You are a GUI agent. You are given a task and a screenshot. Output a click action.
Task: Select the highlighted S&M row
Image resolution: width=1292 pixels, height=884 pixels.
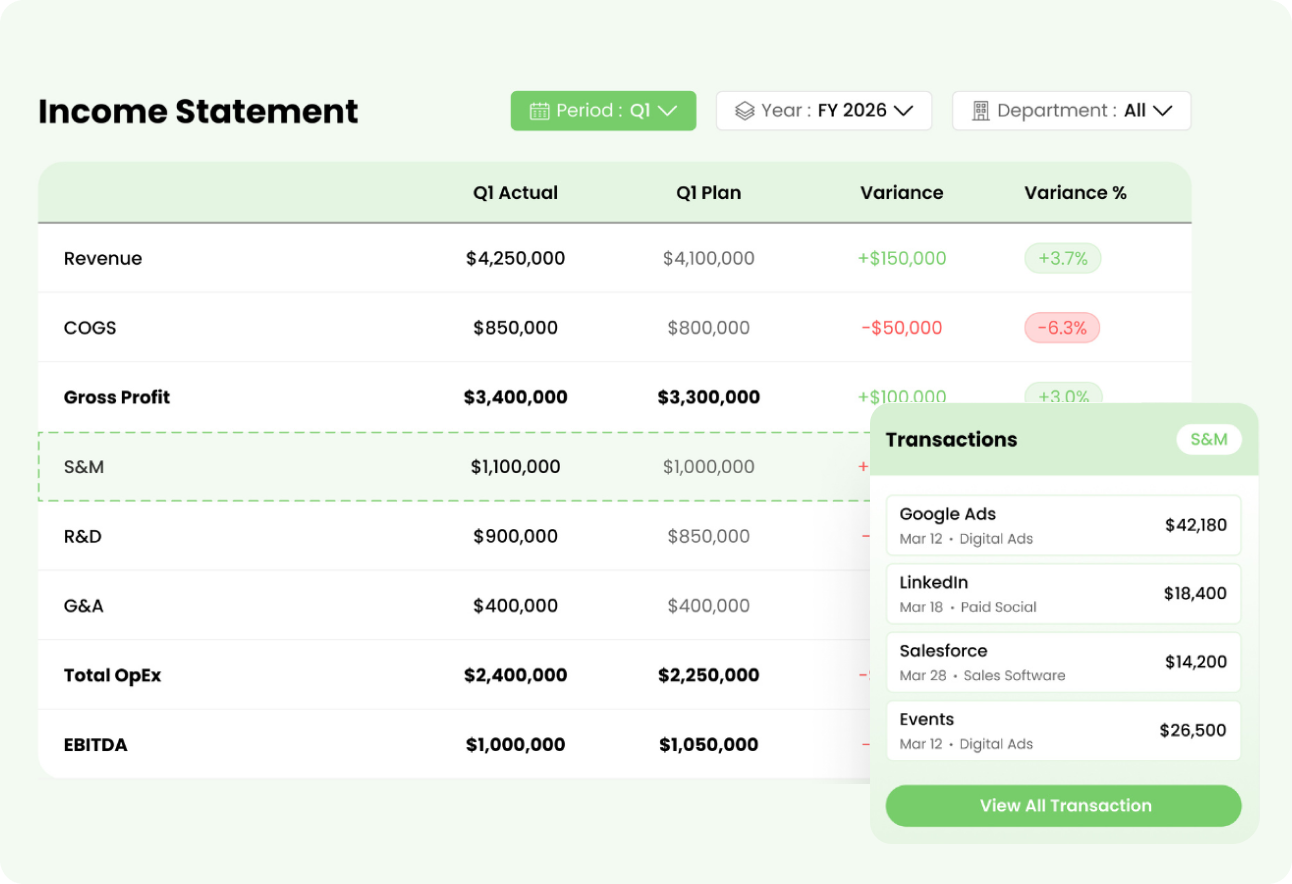tap(455, 467)
